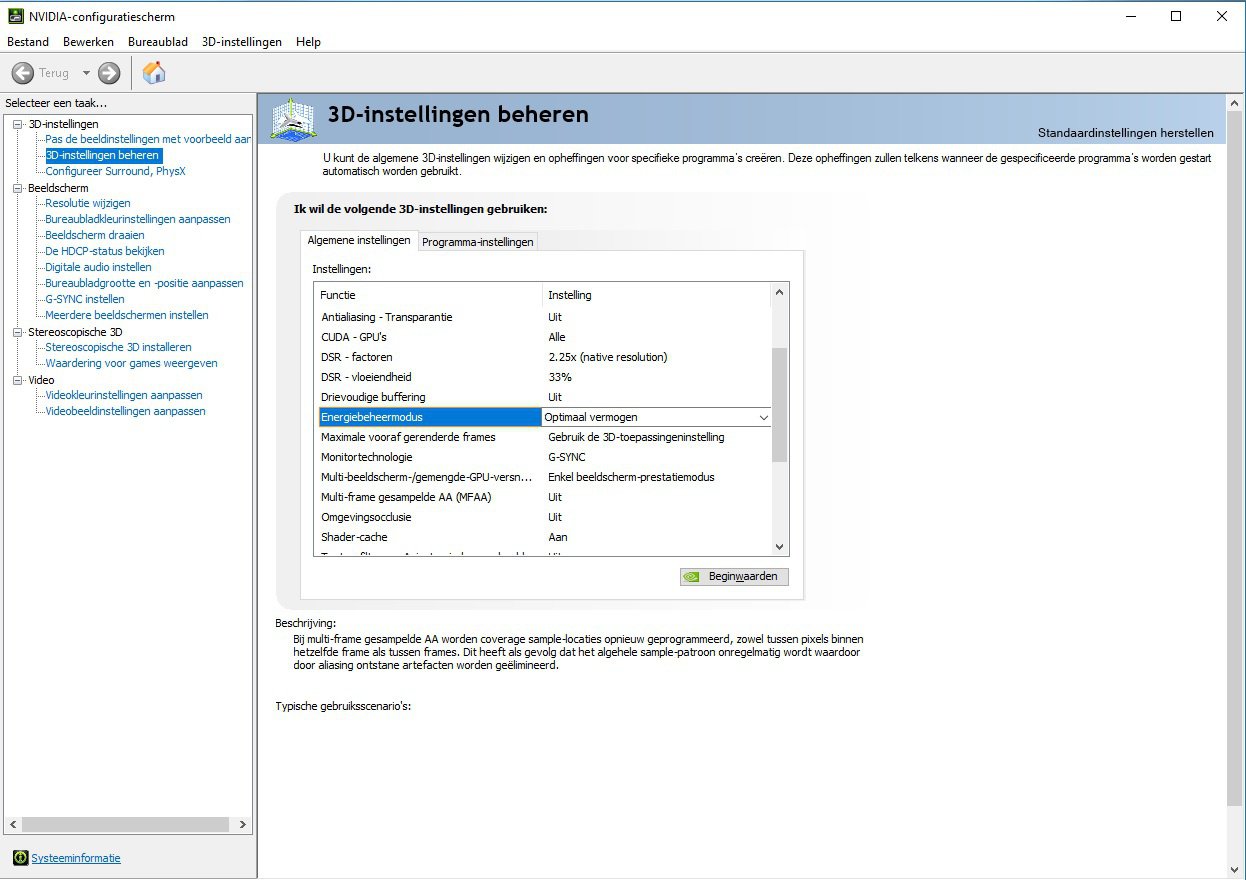Select the Antialiasing - Transparantie row
Image resolution: width=1246 pixels, height=880 pixels.
544,317
